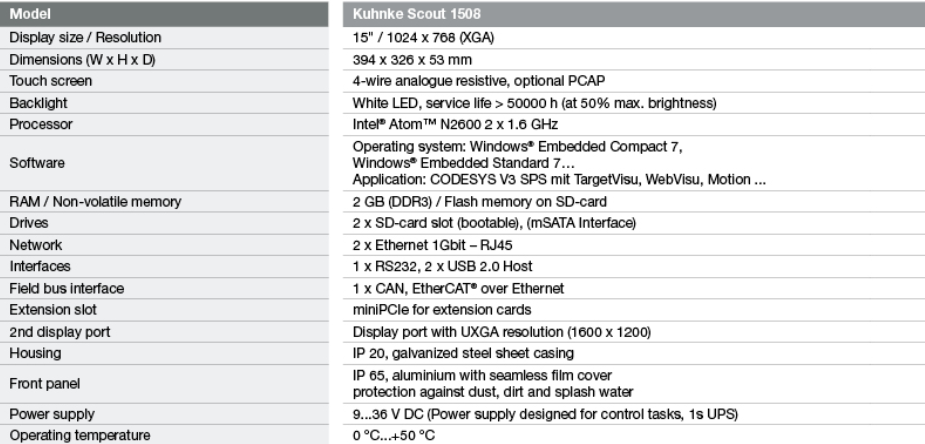Select the 1 x RS232, 2 x USB value
This screenshot has height=444, width=925.
click(x=442, y=267)
